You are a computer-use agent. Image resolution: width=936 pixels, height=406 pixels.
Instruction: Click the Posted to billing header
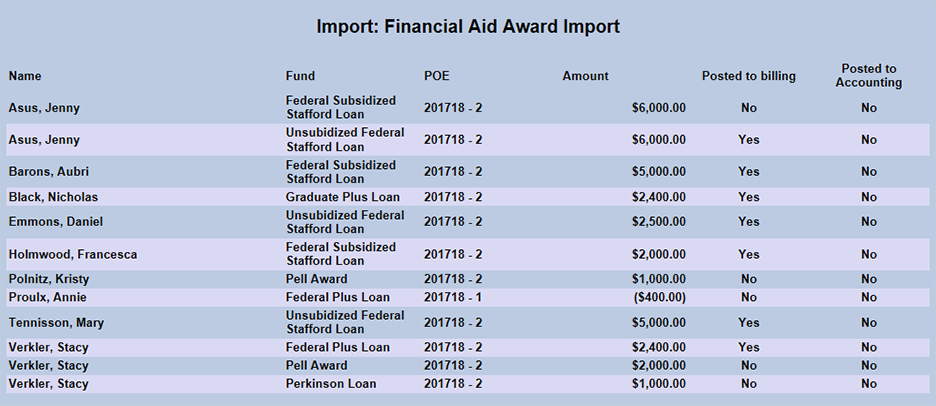[x=748, y=76]
